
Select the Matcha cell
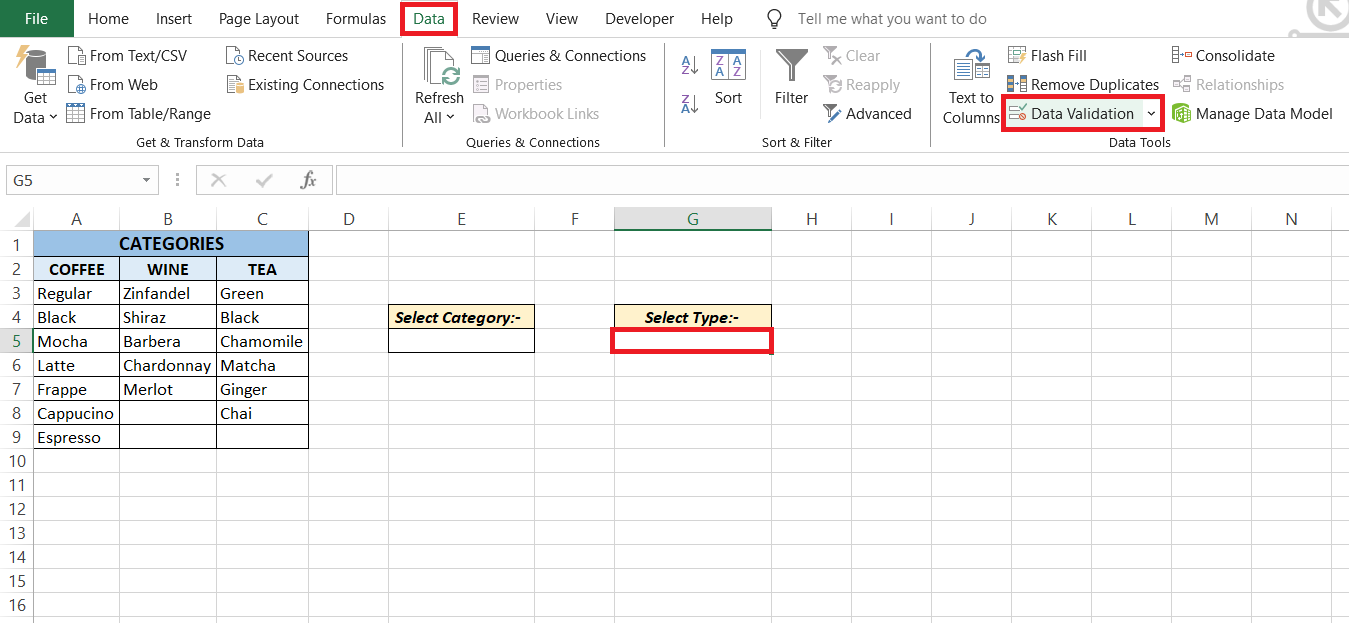(x=262, y=365)
